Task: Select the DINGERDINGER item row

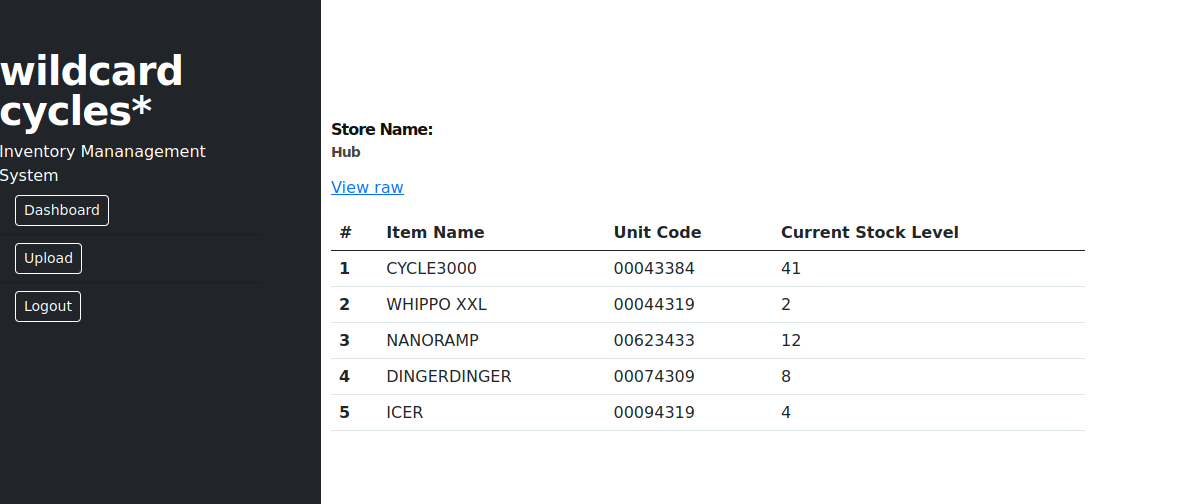Action: (708, 377)
